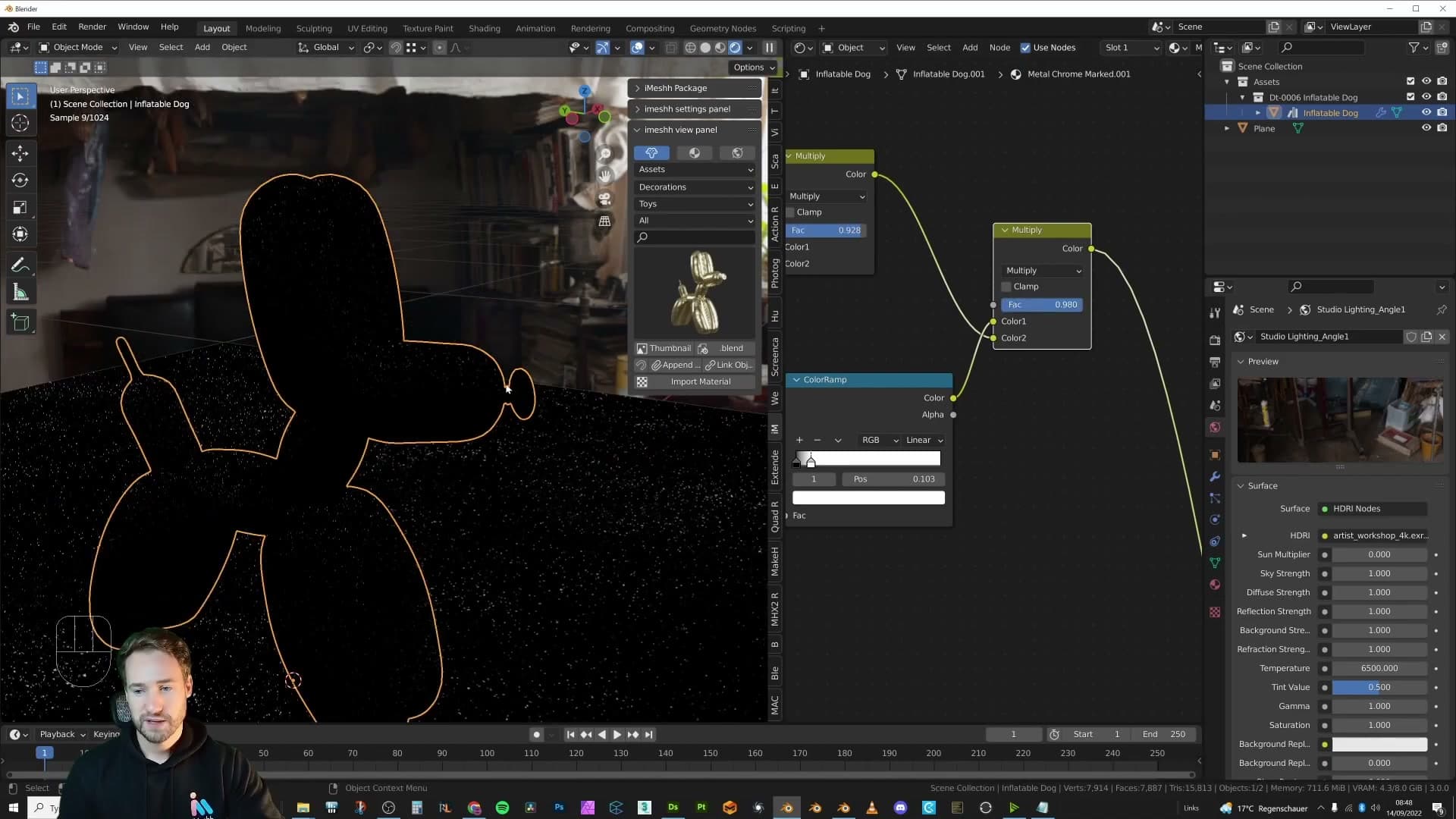Viewport: 1456px width, 819px height.
Task: Open the Windows Start menu
Action: (13, 808)
